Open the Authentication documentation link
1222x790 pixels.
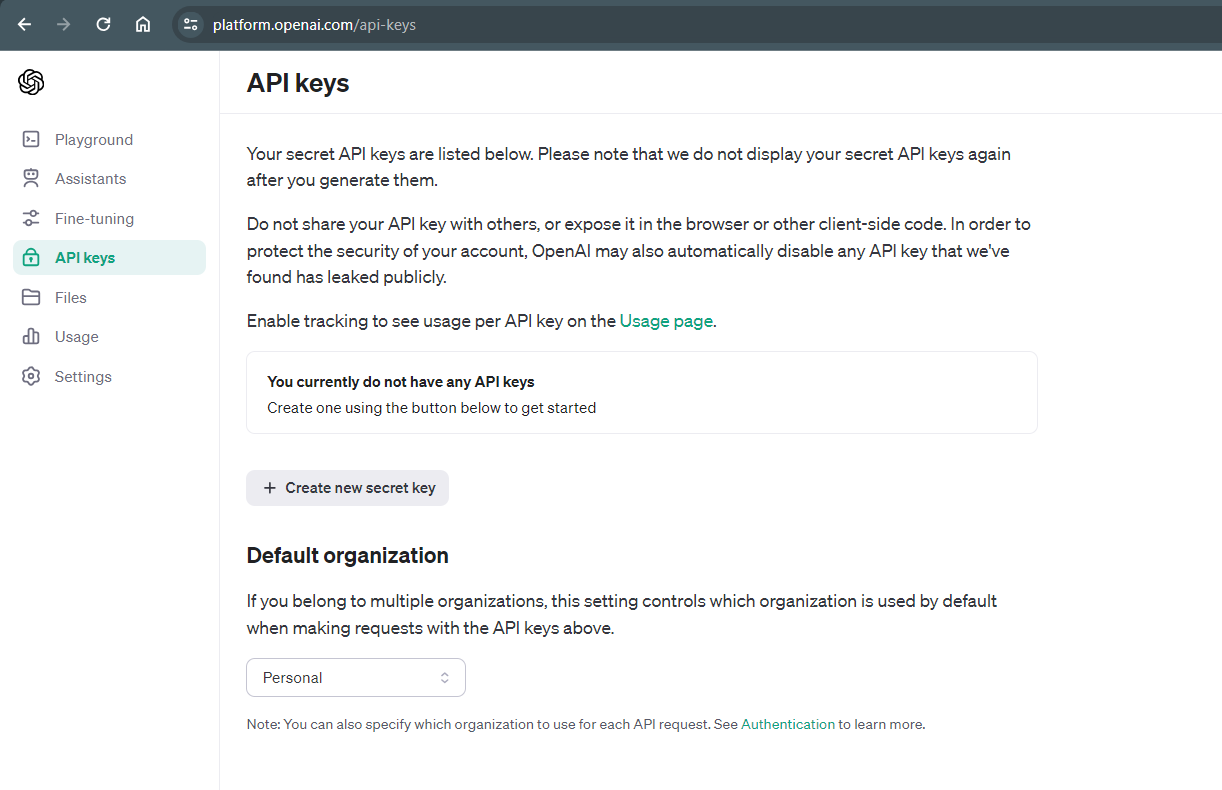tap(788, 724)
